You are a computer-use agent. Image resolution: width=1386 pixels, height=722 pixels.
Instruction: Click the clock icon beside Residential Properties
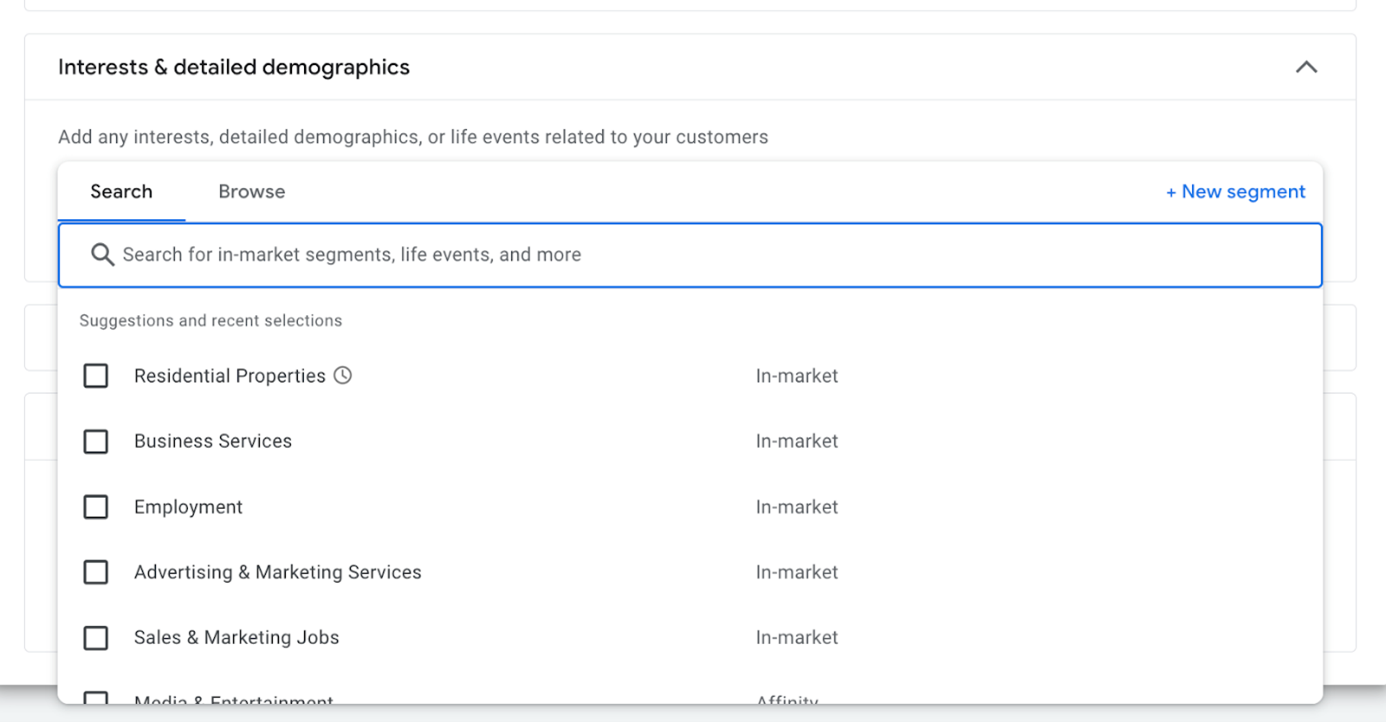[x=343, y=375]
